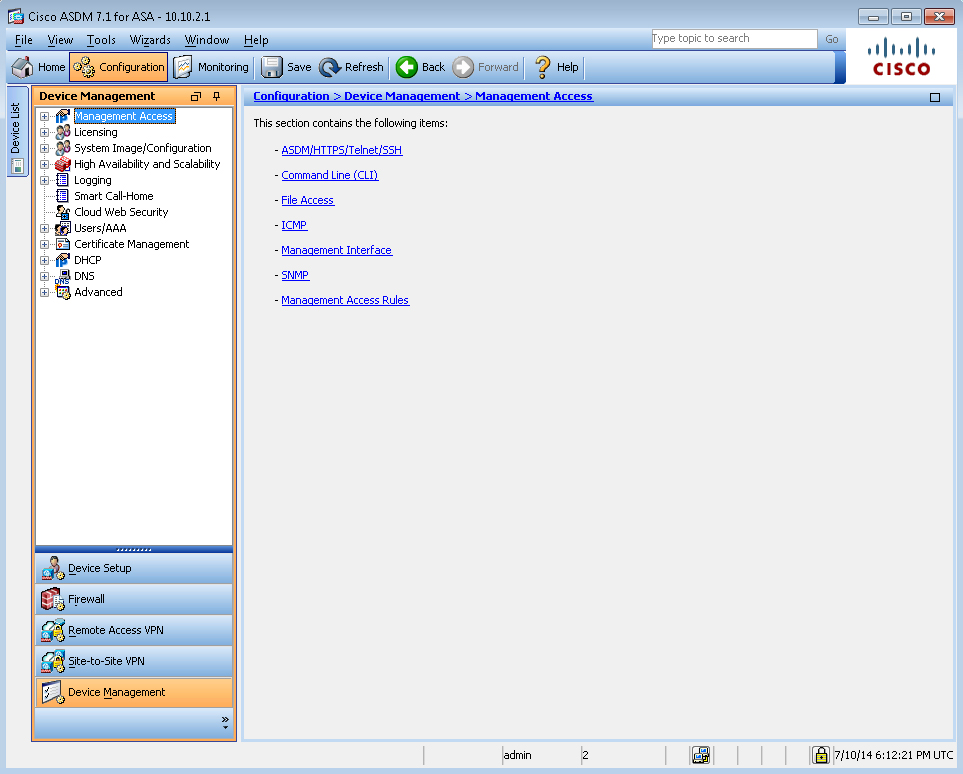
Task: Open the Monitoring view from toolbar
Action: pos(183,67)
